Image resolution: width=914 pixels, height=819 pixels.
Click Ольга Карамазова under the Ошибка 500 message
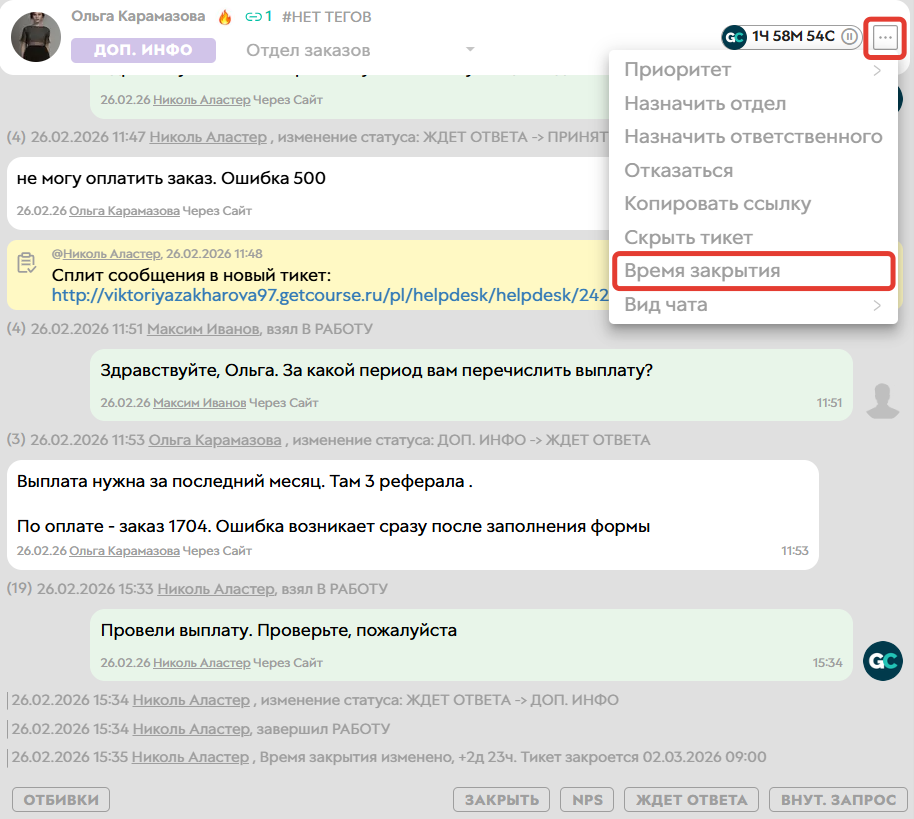click(124, 211)
